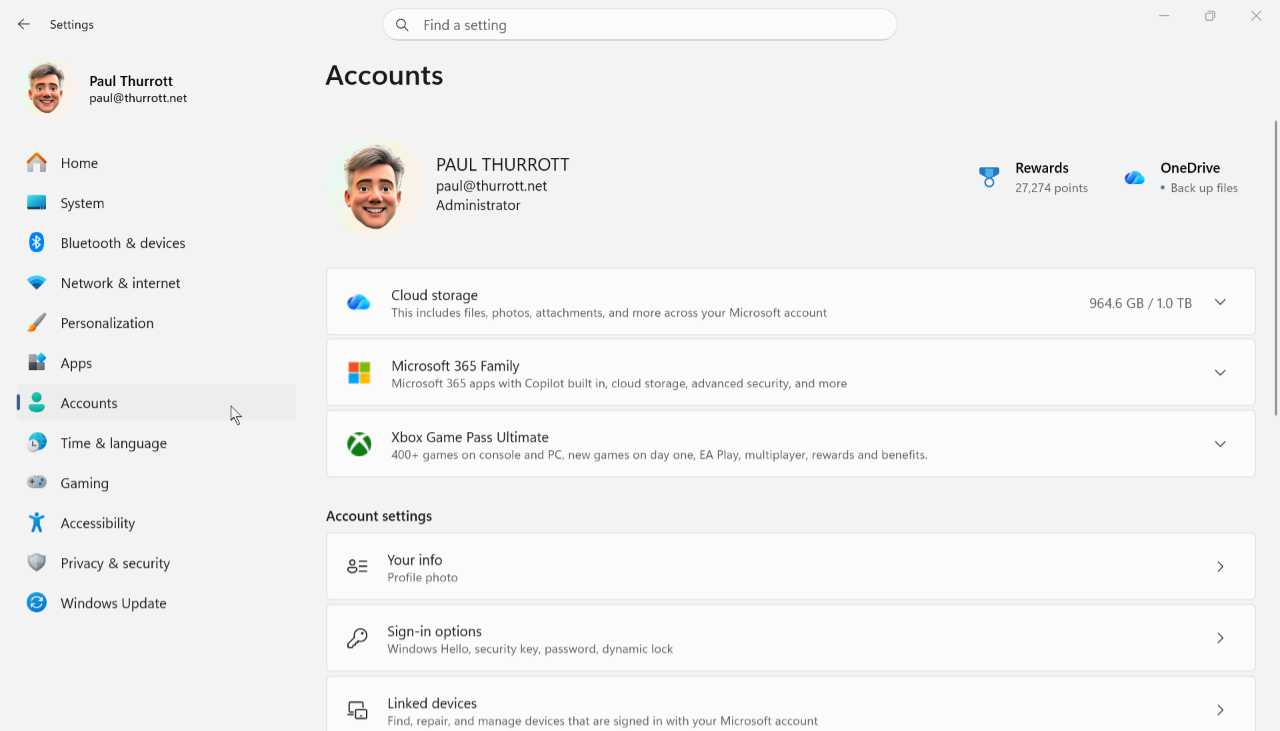
Task: Click the Account settings heading
Action: pos(379,516)
